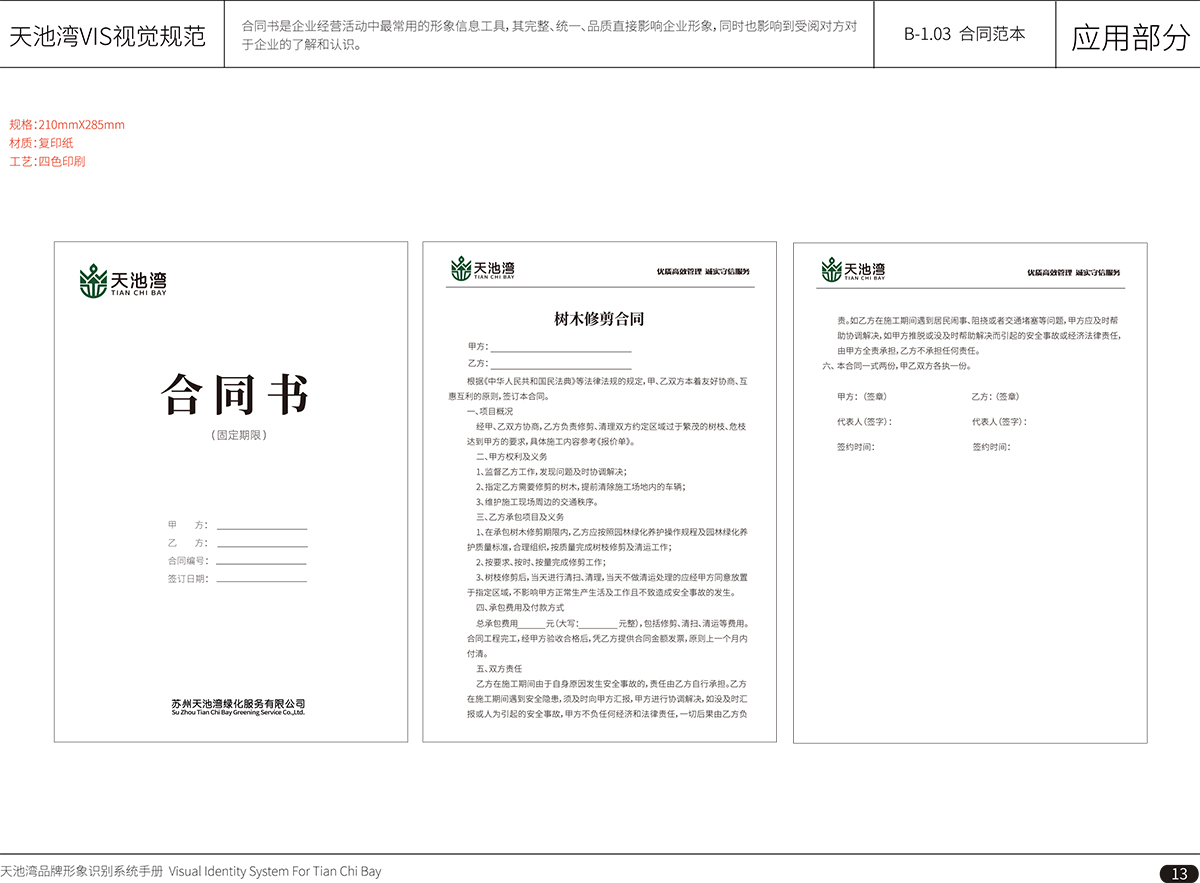Viewport: 1200px width, 883px height.
Task: Click the 签订日期 blank line on the cover
Action: coord(262,579)
